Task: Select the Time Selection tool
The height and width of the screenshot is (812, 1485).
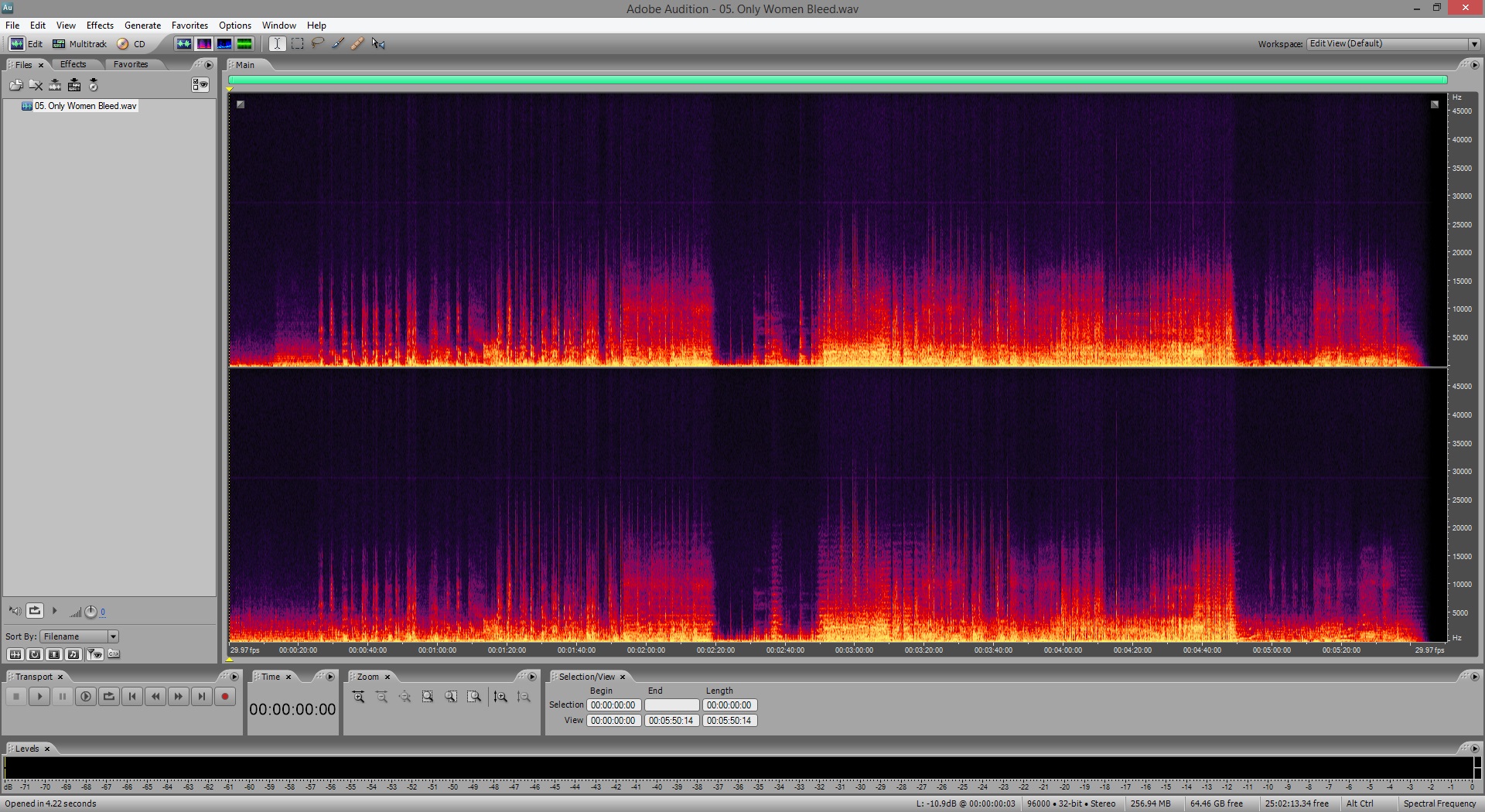Action: click(277, 43)
